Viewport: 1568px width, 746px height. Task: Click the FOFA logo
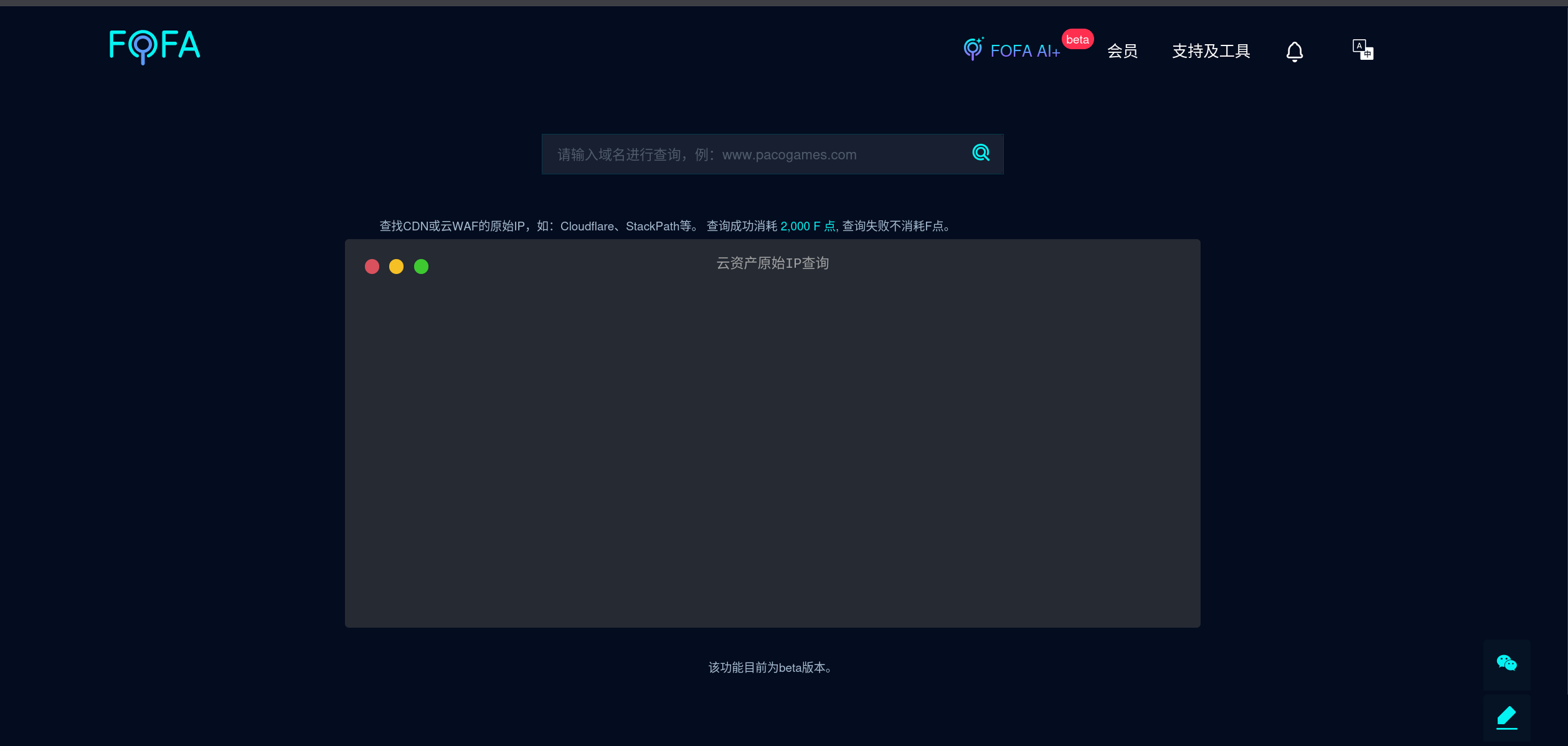point(154,46)
